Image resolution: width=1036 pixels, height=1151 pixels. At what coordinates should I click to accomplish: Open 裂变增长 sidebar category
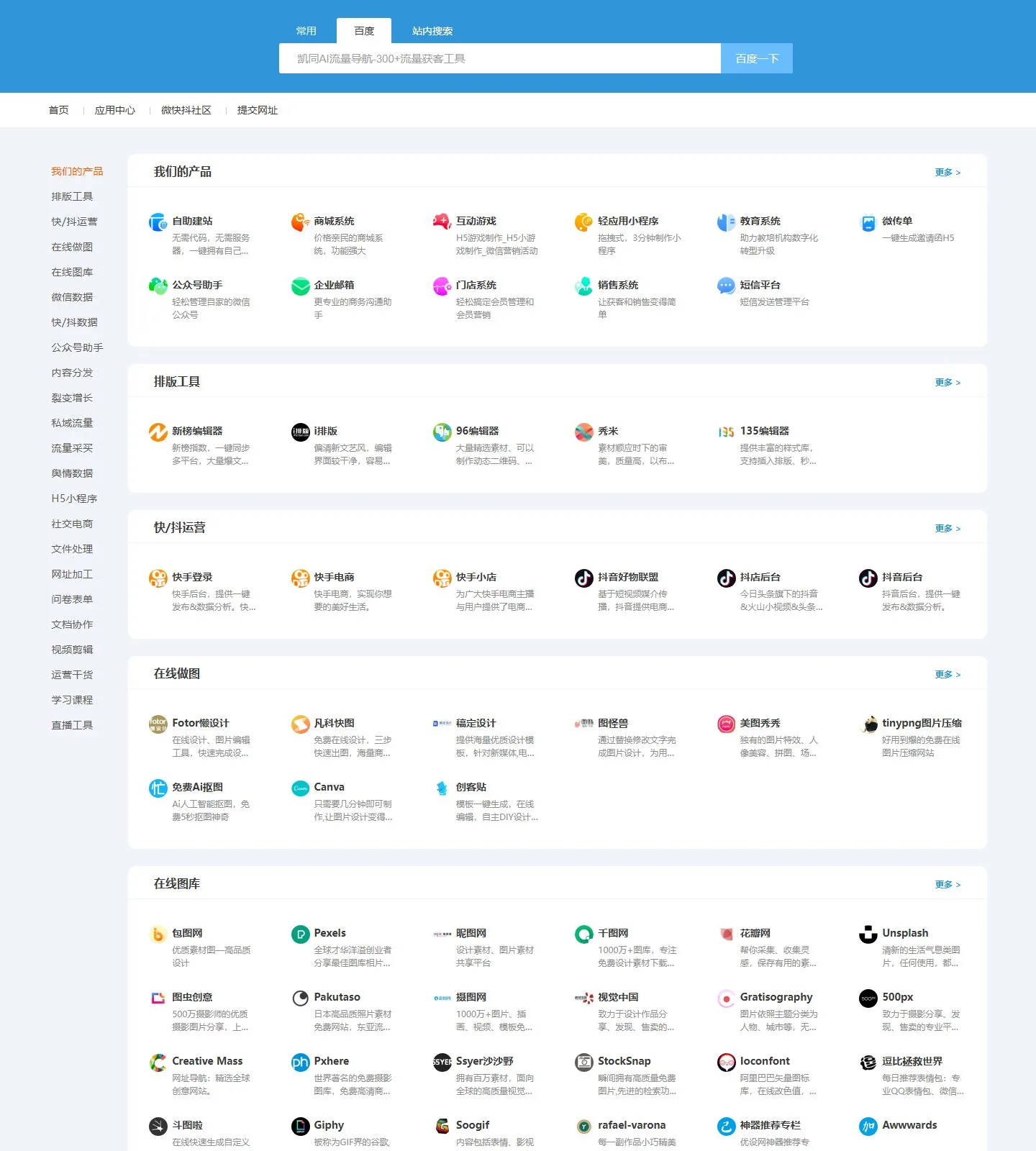pyautogui.click(x=72, y=398)
